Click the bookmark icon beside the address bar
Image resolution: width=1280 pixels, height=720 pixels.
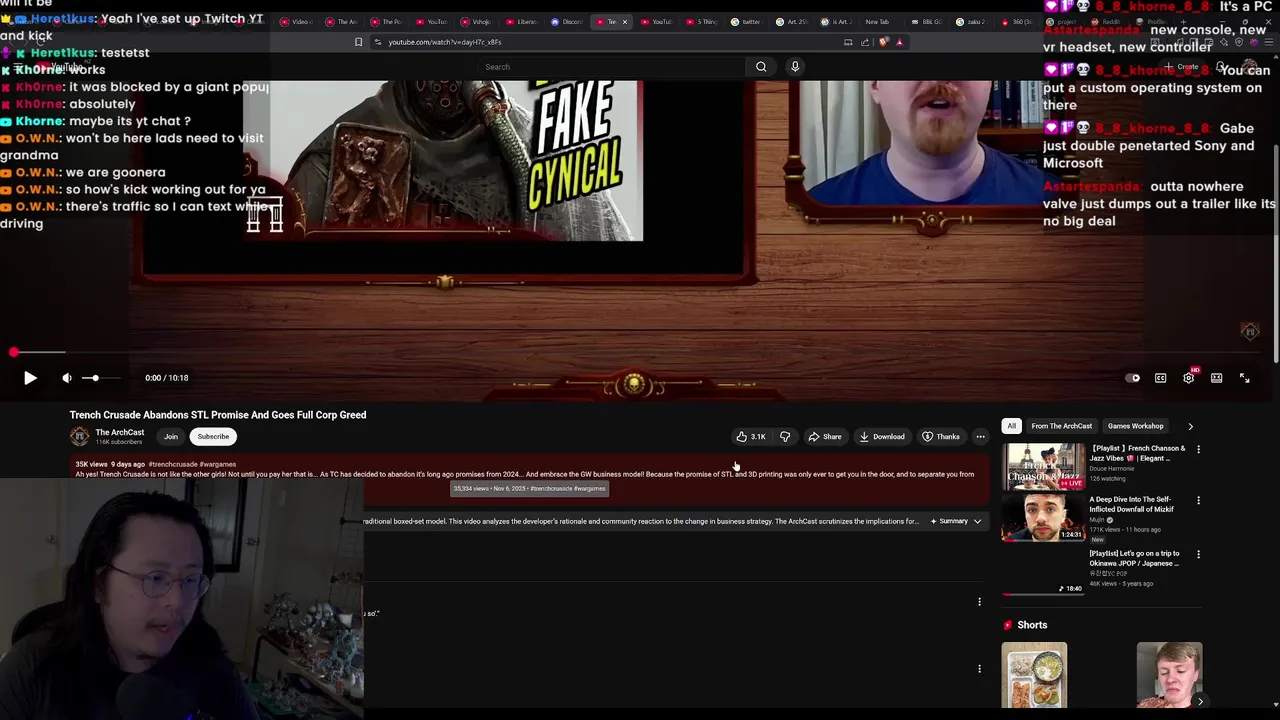click(x=358, y=42)
